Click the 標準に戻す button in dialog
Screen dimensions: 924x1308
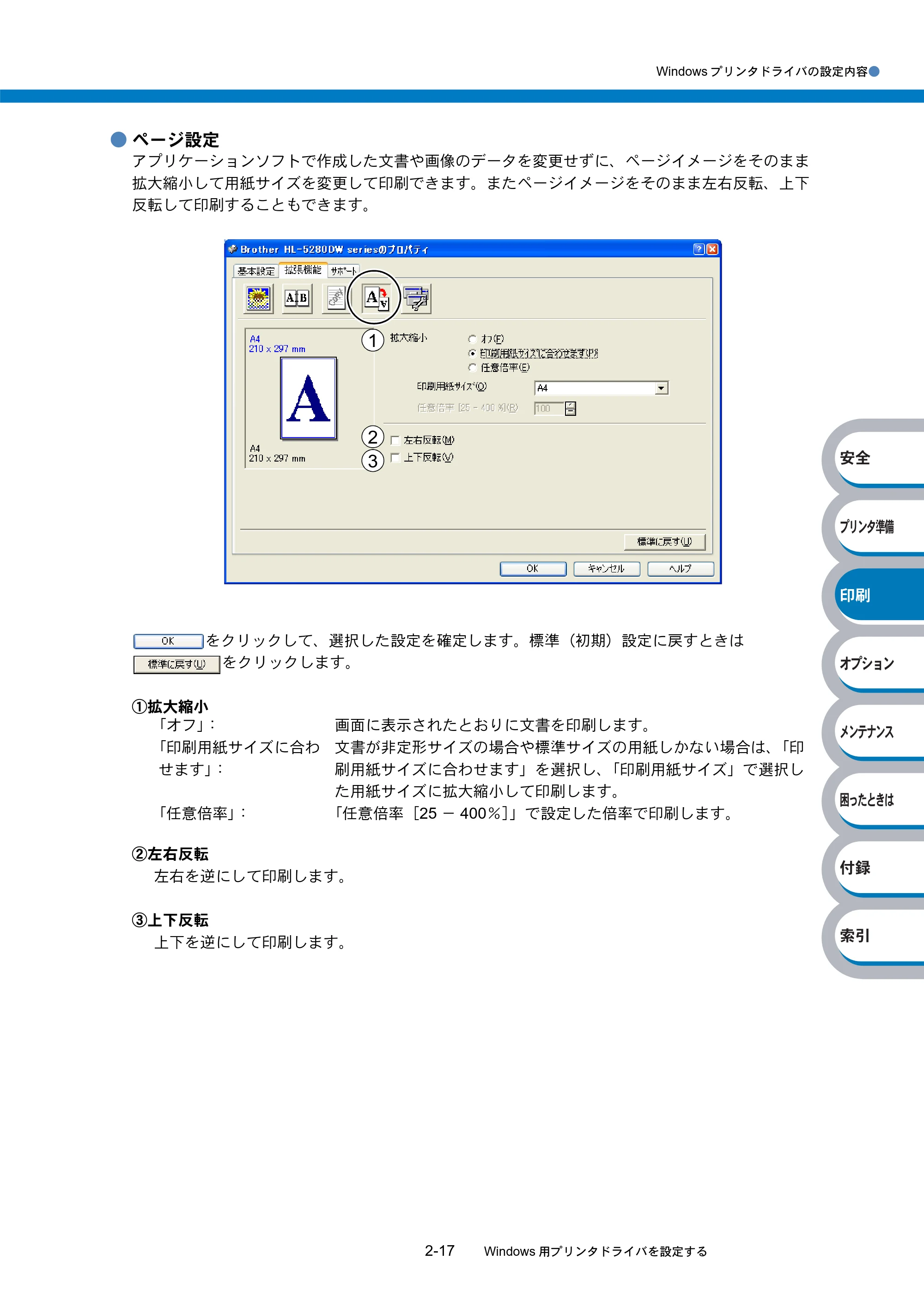pos(664,541)
